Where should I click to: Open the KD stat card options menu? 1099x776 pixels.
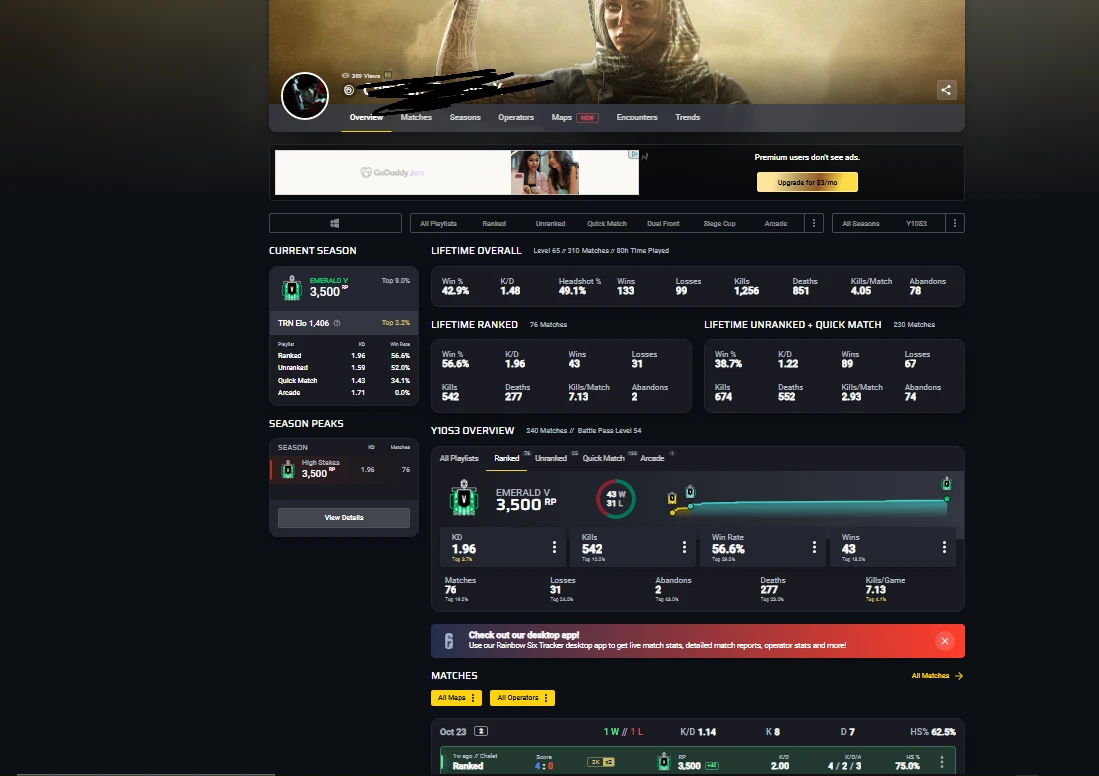(555, 547)
